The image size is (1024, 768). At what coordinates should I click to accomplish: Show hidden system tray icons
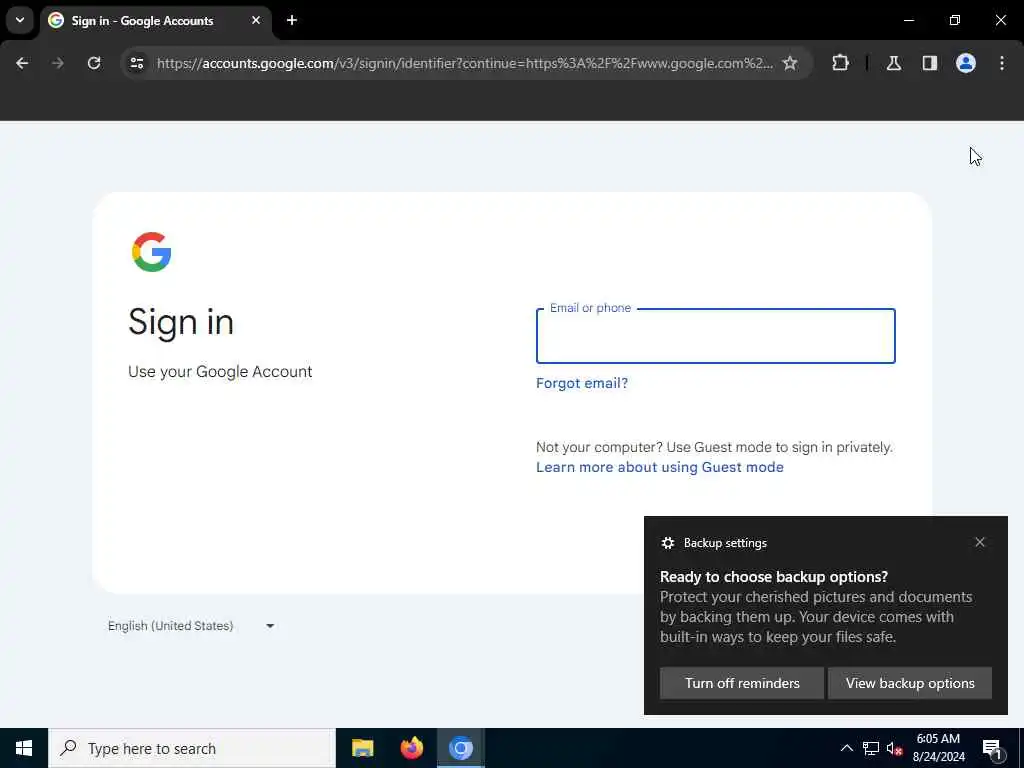pos(846,748)
